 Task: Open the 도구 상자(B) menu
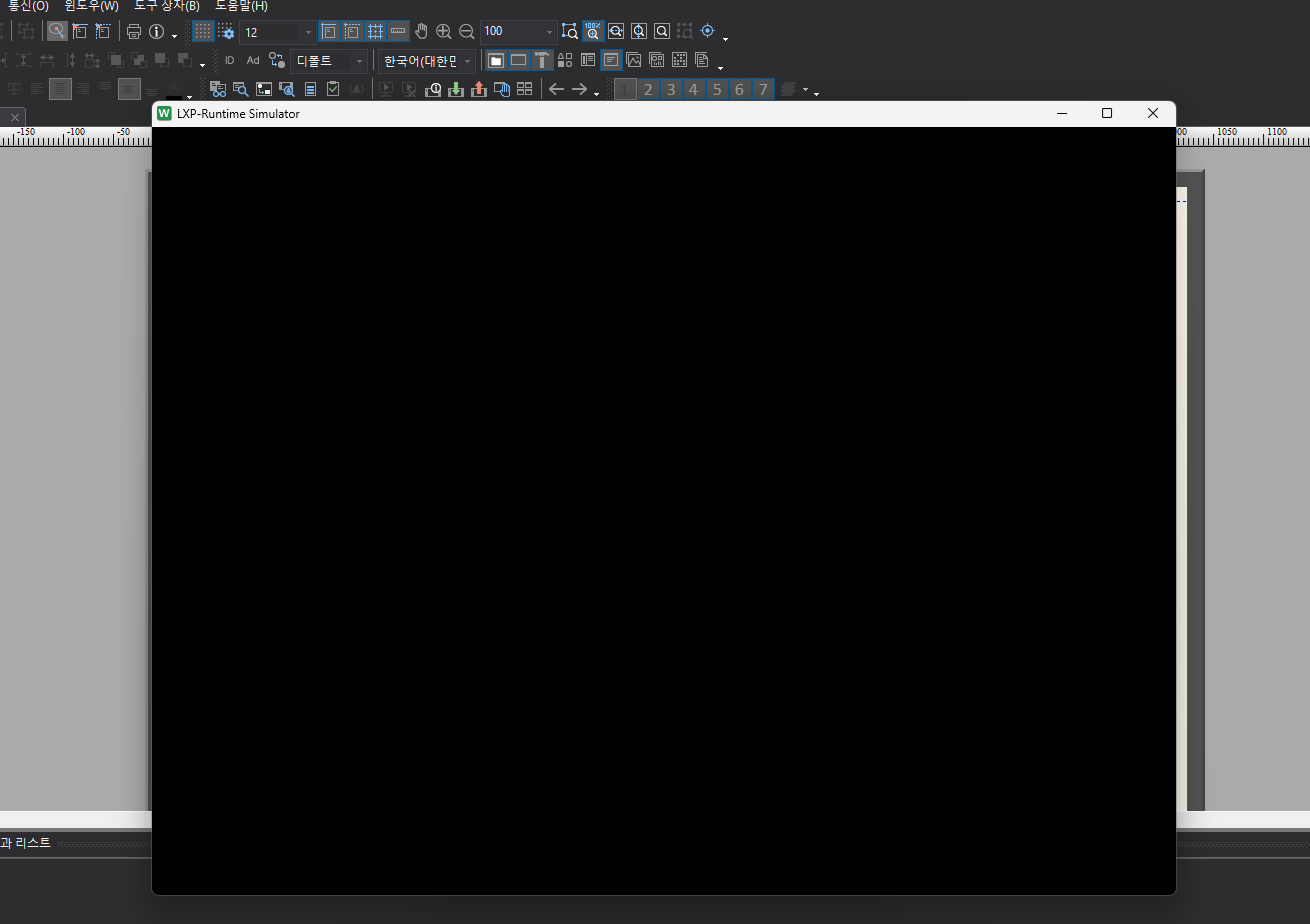167,6
